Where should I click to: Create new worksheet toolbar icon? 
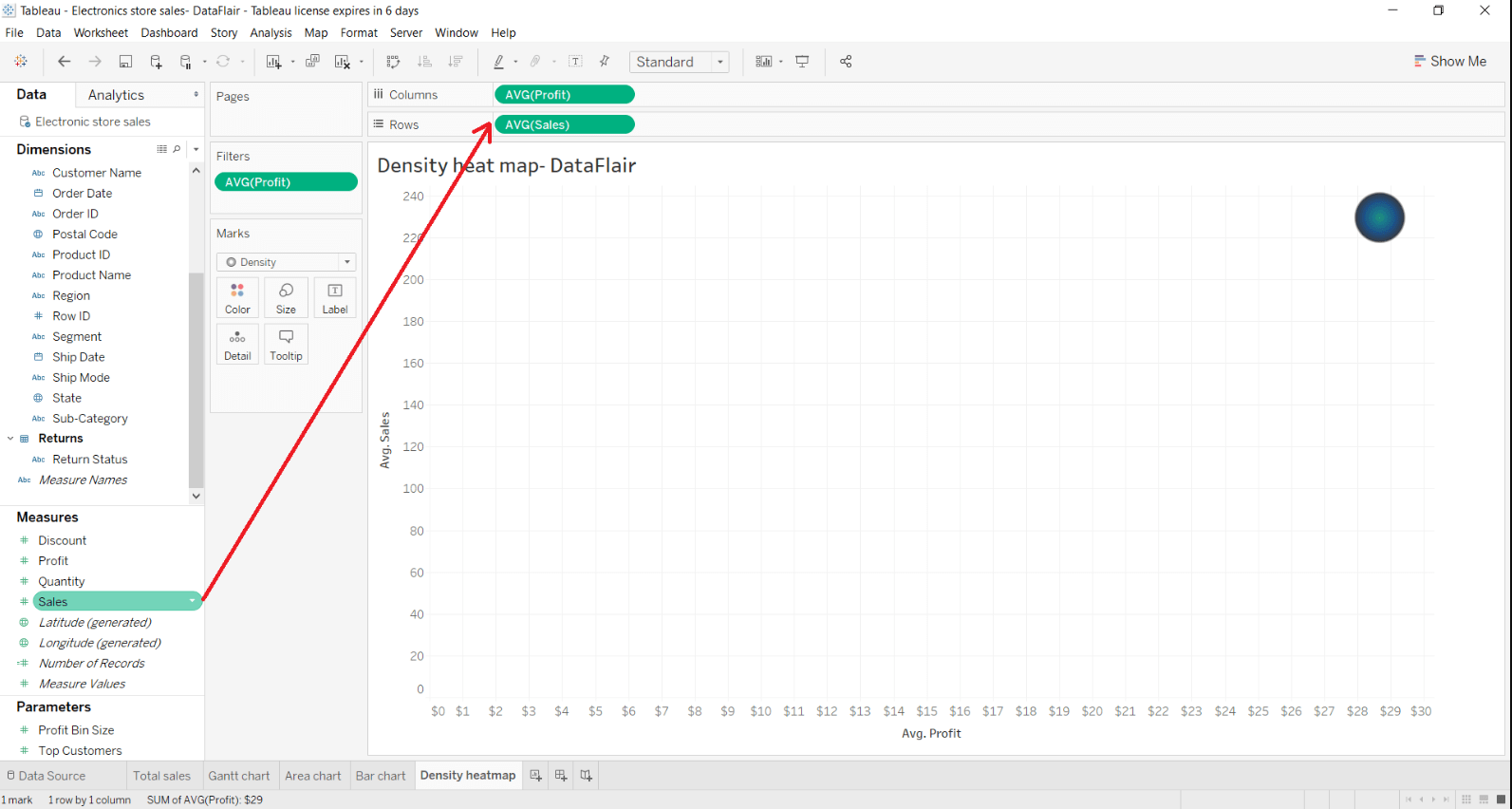point(274,62)
